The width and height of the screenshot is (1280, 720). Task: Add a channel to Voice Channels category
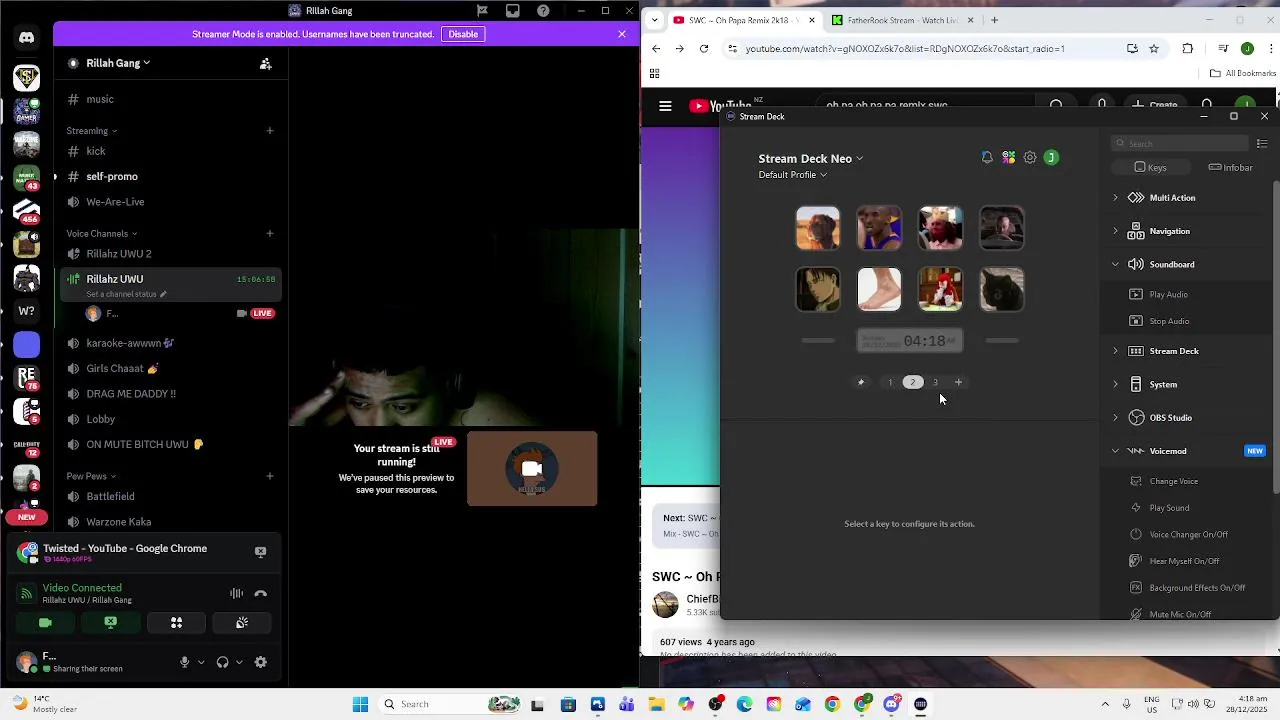(x=270, y=234)
